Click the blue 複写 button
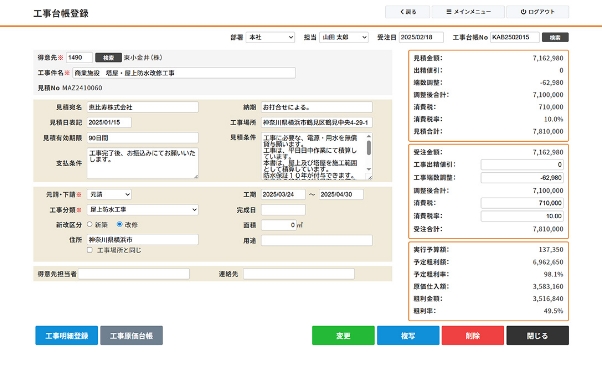Image resolution: width=602 pixels, height=376 pixels. 408,336
